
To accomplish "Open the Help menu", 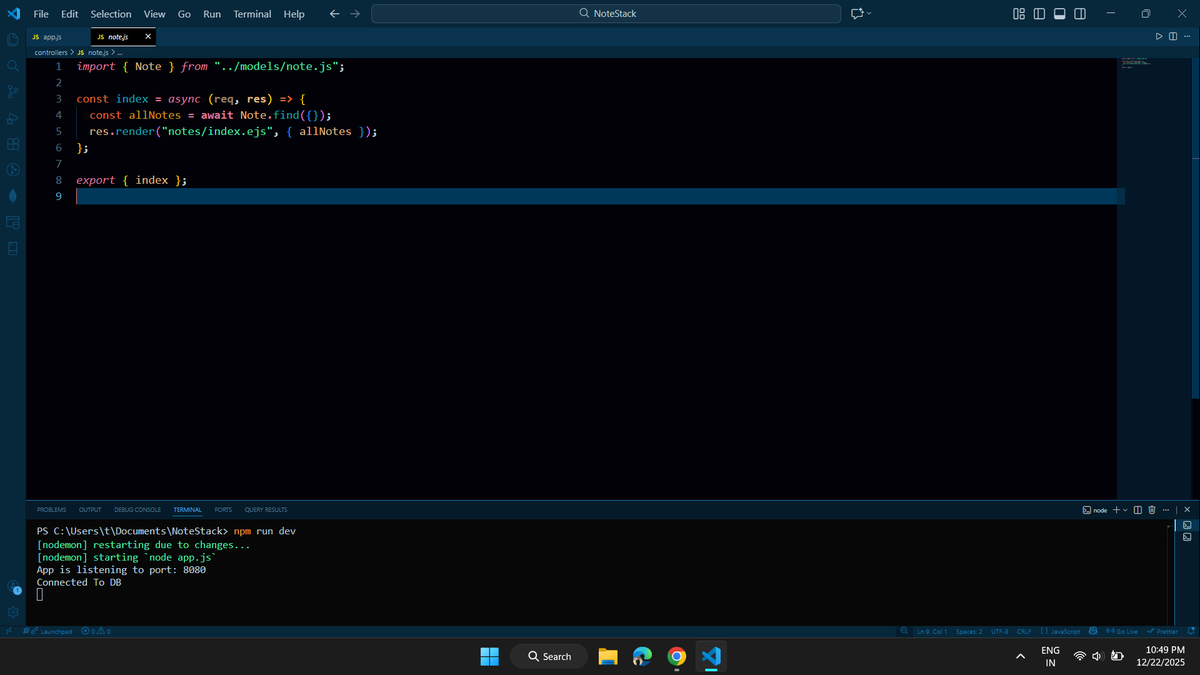I will pyautogui.click(x=294, y=13).
